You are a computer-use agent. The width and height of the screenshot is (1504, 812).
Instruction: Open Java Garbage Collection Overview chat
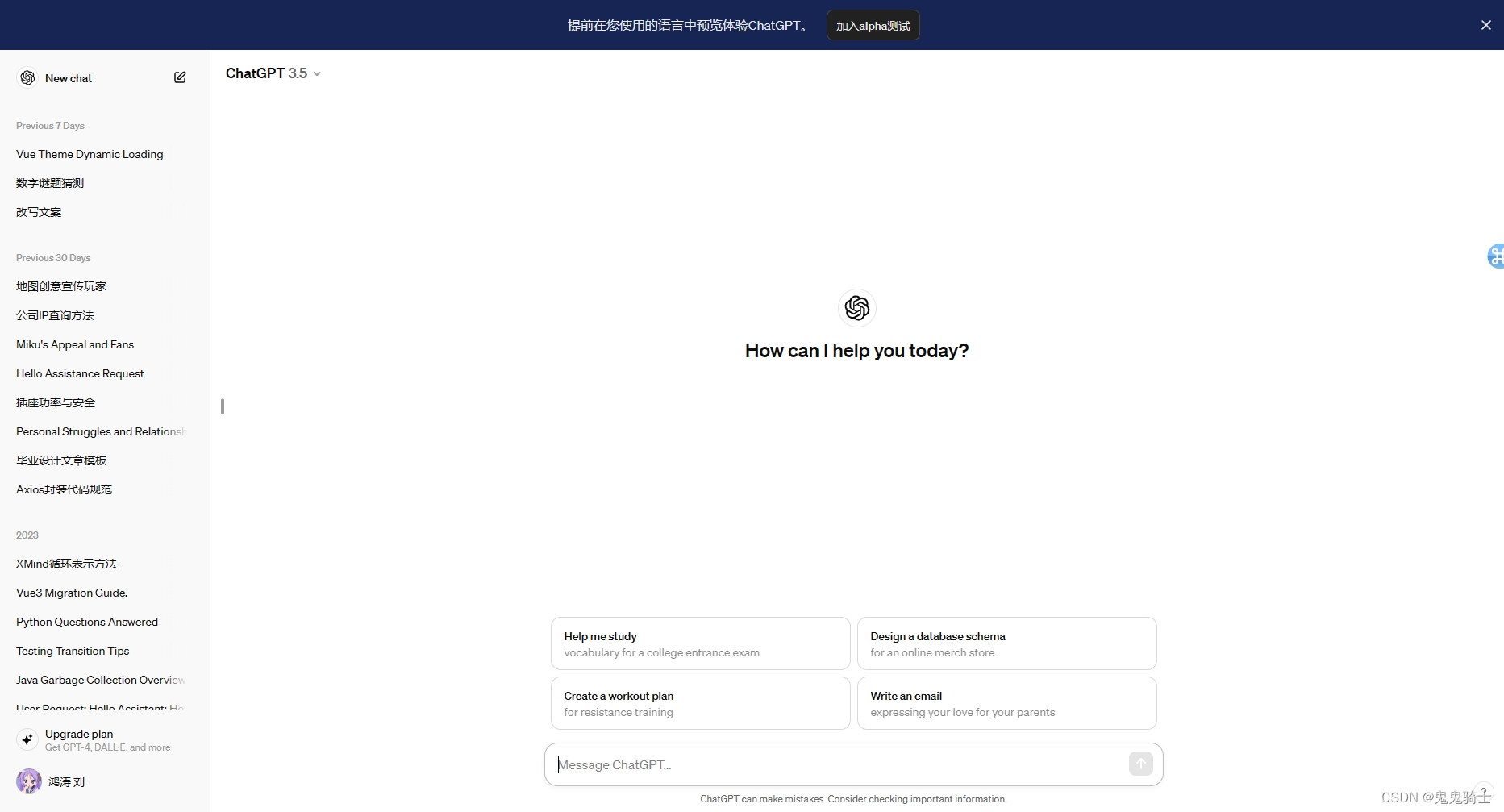(101, 680)
